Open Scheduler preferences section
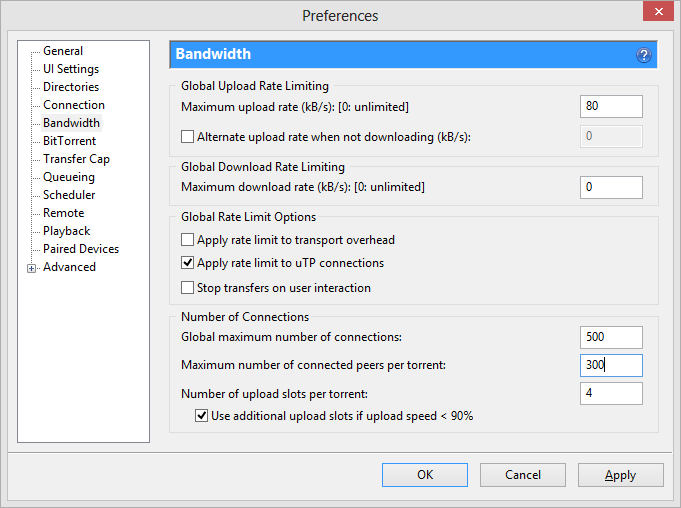This screenshot has width=681, height=508. pyautogui.click(x=69, y=195)
